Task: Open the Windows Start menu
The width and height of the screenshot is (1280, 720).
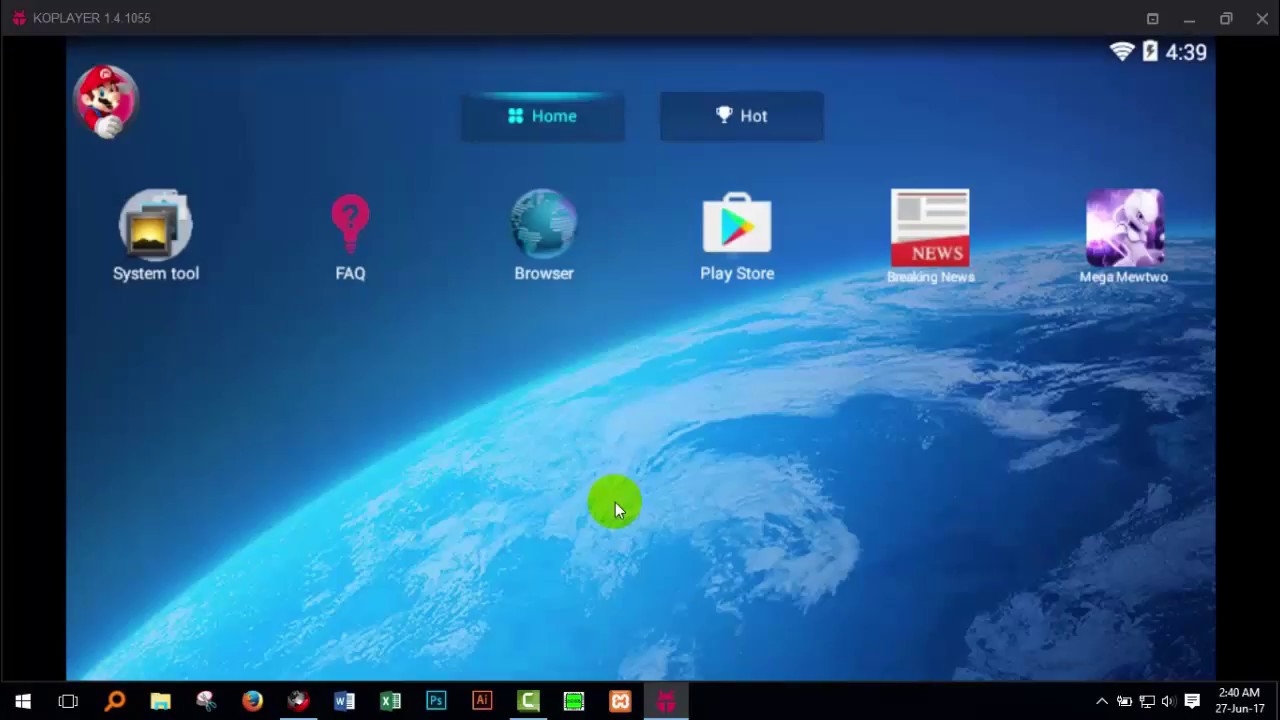Action: tap(23, 701)
